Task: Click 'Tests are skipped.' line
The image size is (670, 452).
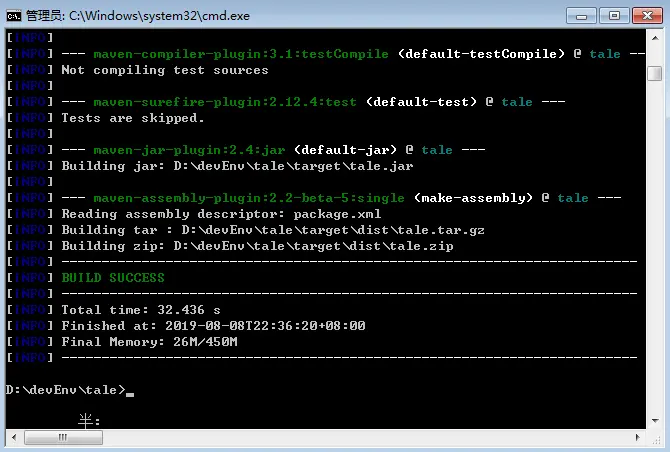Action: coord(133,118)
